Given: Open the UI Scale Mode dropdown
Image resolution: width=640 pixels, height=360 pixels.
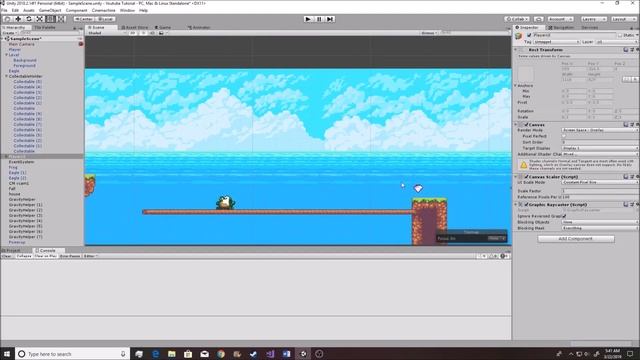Looking at the screenshot, I should 600,182.
